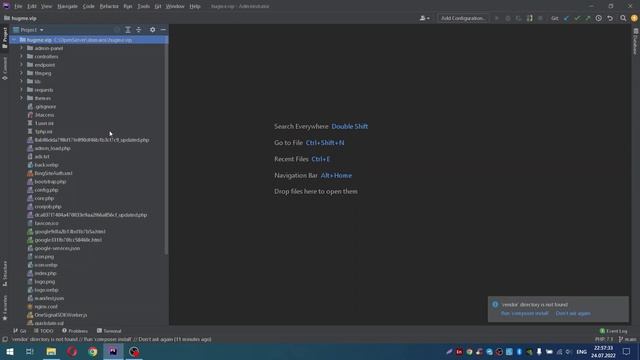Viewport: 640px width, 360px height.
Task: Open the Refactor menu
Action: pos(109,7)
